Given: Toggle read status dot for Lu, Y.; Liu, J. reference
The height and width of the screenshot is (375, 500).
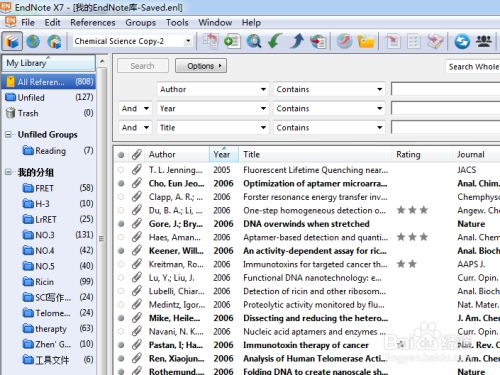Looking at the screenshot, I should 121,278.
